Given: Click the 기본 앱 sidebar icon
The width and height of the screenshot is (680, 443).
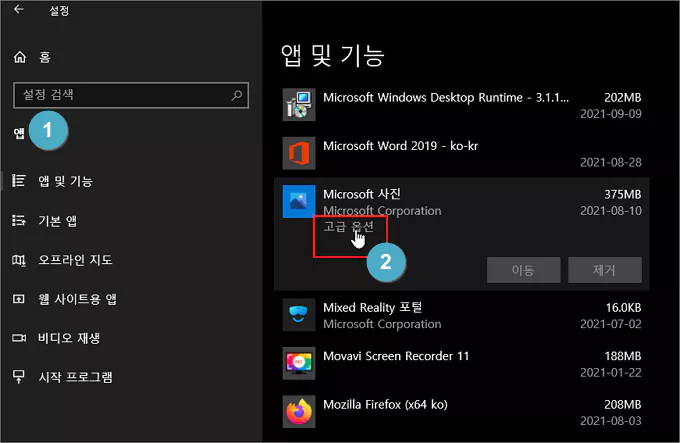Looking at the screenshot, I should (x=19, y=220).
